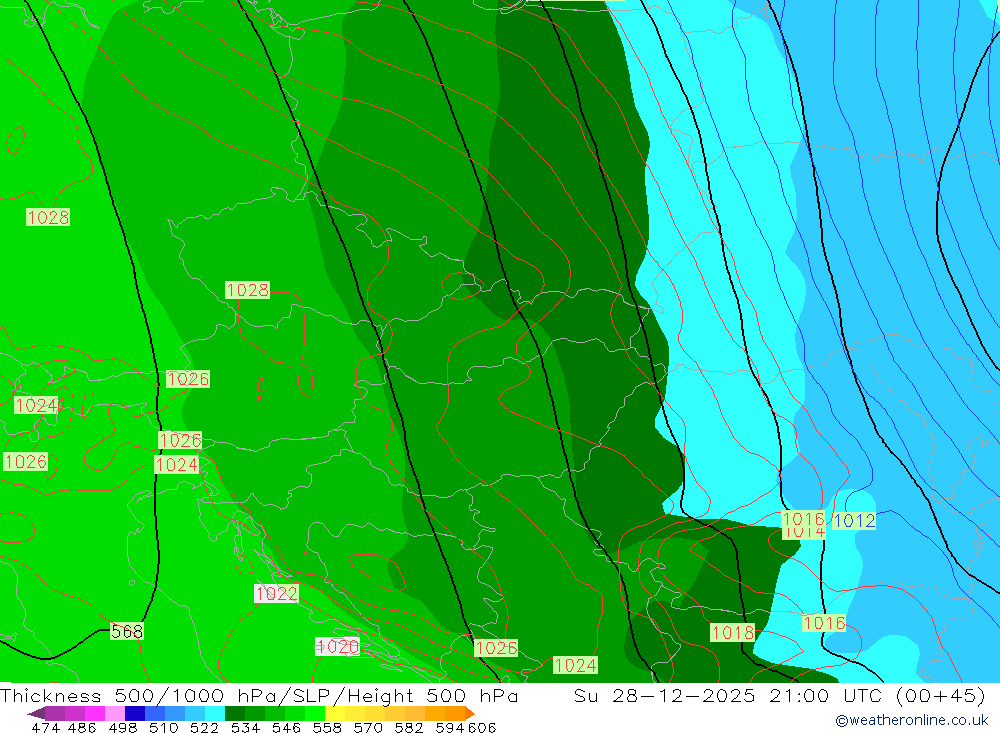Click the legend value 486

(x=82, y=727)
